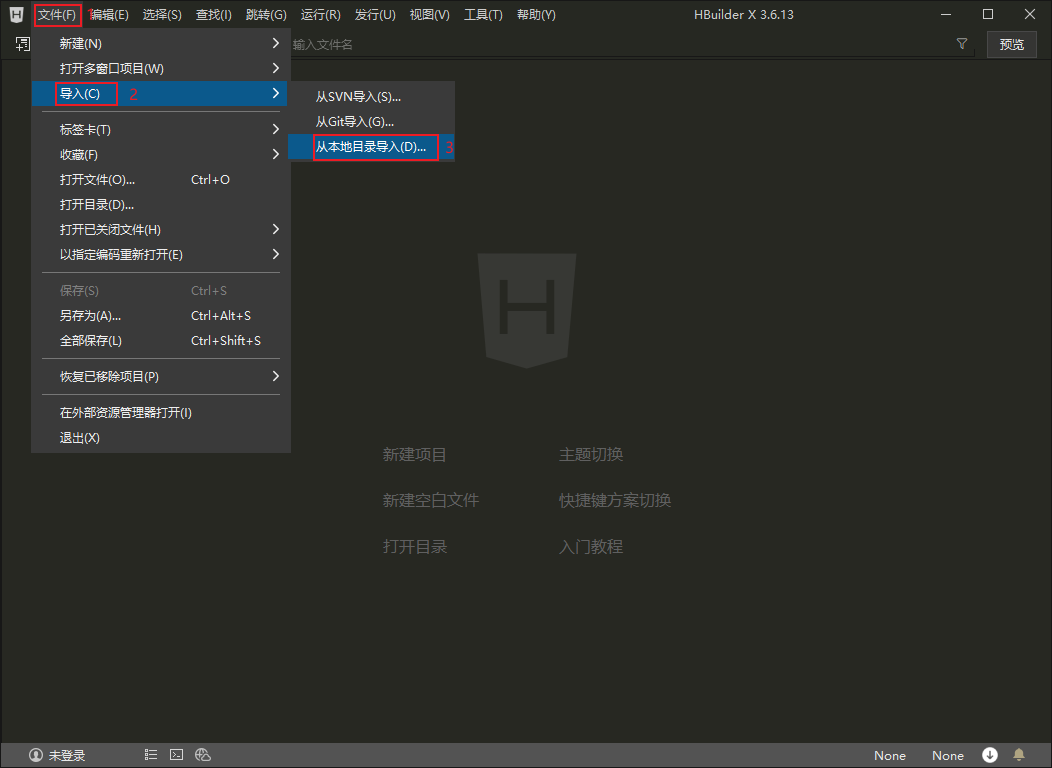The image size is (1052, 768).
Task: Select 从本地目录导入(D)... menu entry
Action: point(371,147)
